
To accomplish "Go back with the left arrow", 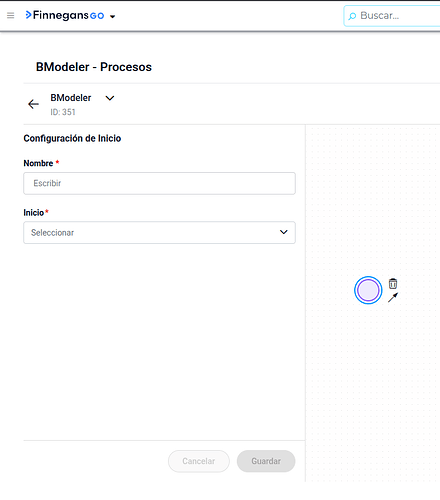I will click(x=33, y=104).
